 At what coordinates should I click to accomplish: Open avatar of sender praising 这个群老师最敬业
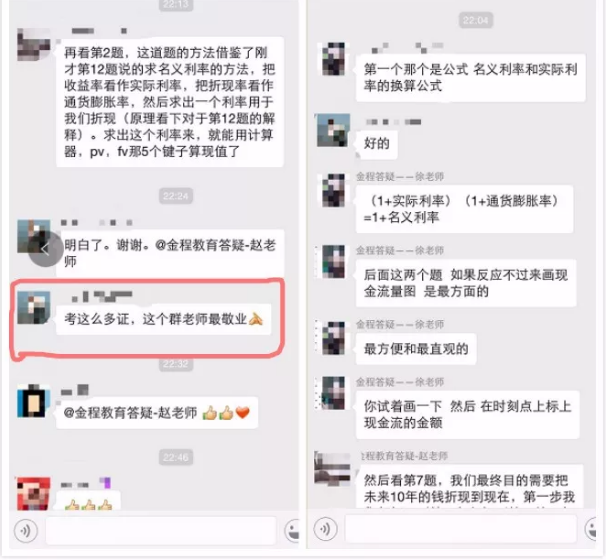tap(34, 307)
